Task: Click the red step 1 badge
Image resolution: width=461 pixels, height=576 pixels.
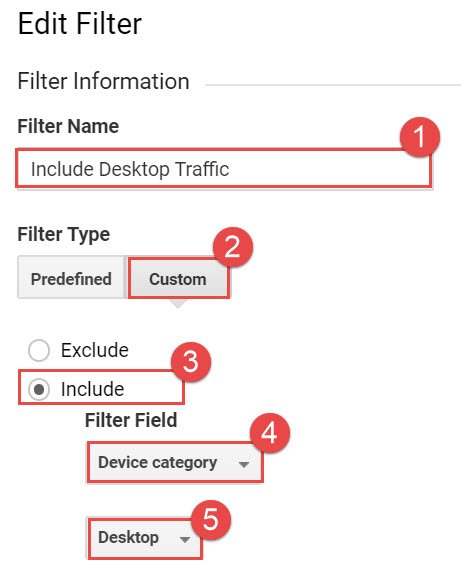Action: coord(419,137)
